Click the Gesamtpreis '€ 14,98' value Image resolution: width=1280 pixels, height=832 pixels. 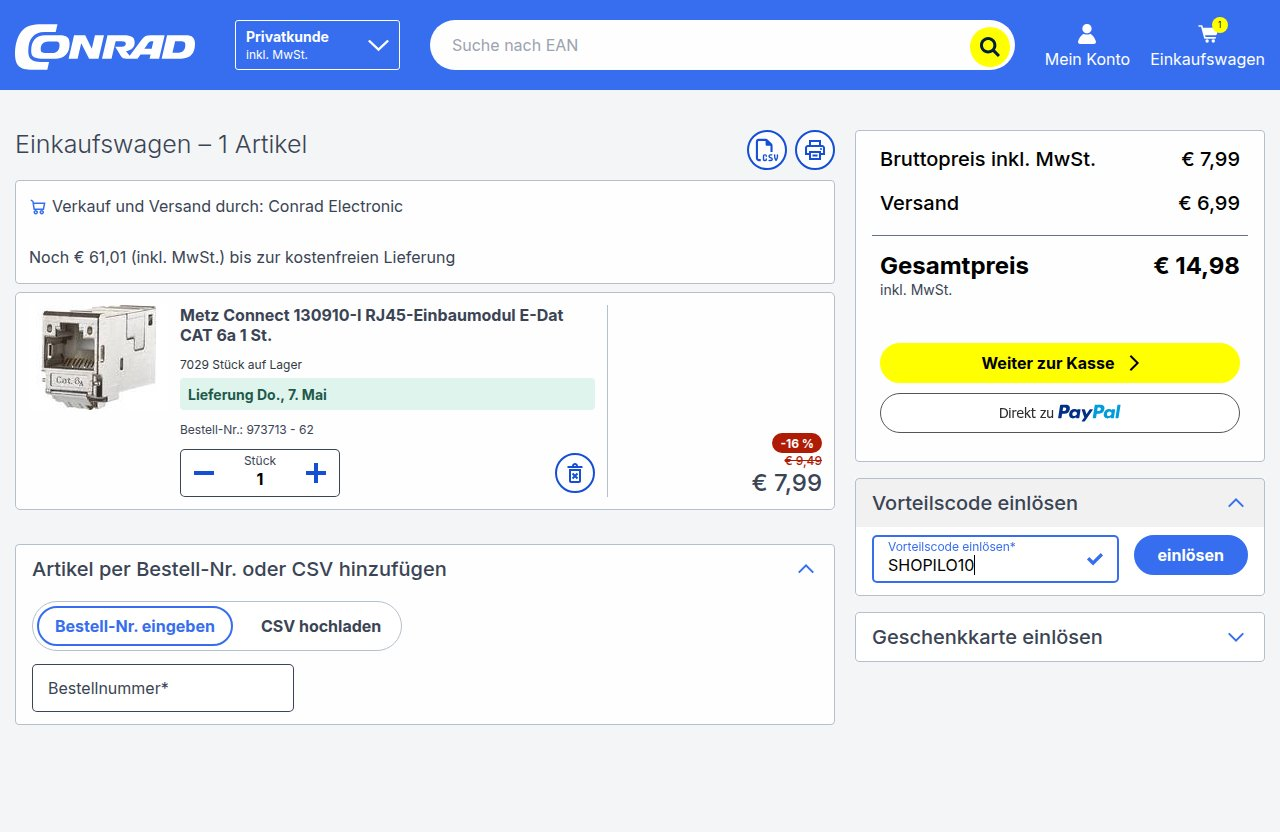pyautogui.click(x=1196, y=266)
